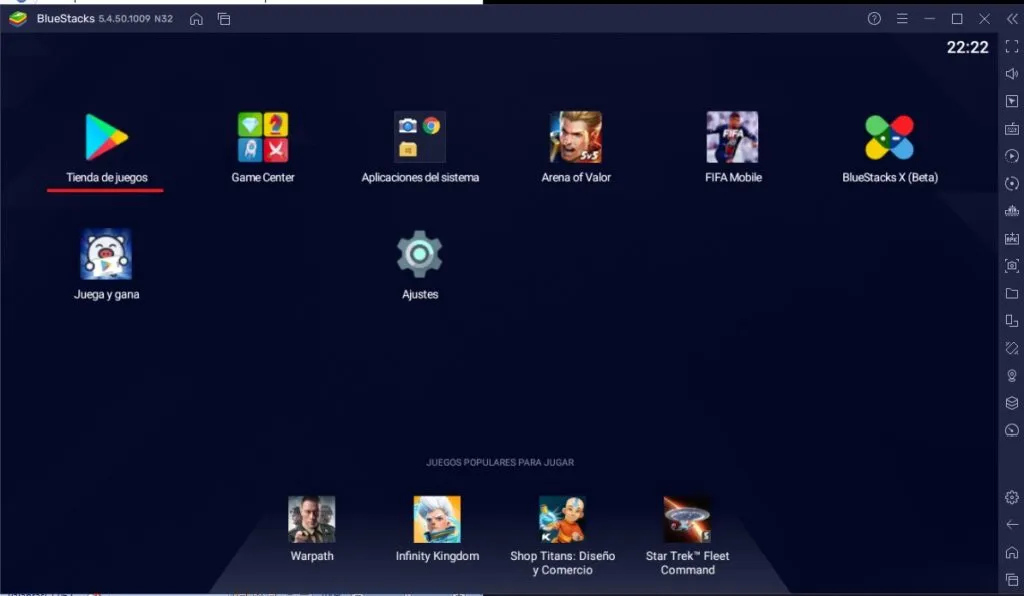The height and width of the screenshot is (596, 1024).
Task: Open the Ajustes settings app
Action: (419, 255)
